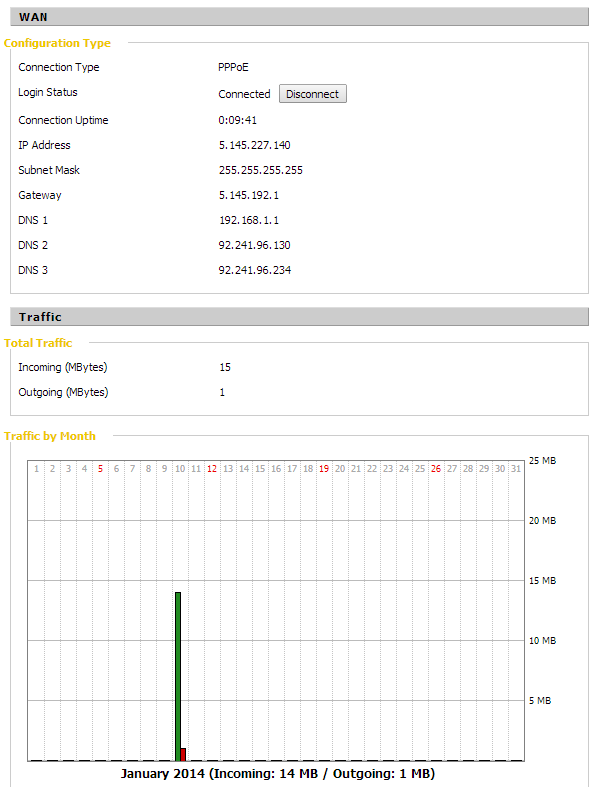Screen dimensions: 593x787
Task: Click the DNS 3 value 92.241.96.234
Action: [255, 271]
